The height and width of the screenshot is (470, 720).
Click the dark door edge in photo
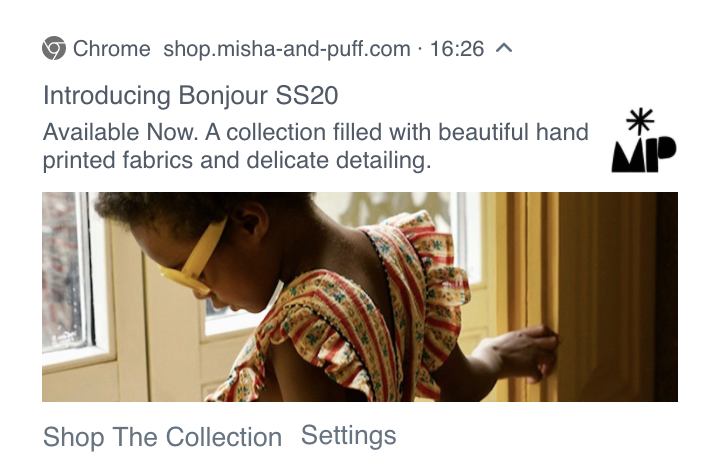coord(667,297)
